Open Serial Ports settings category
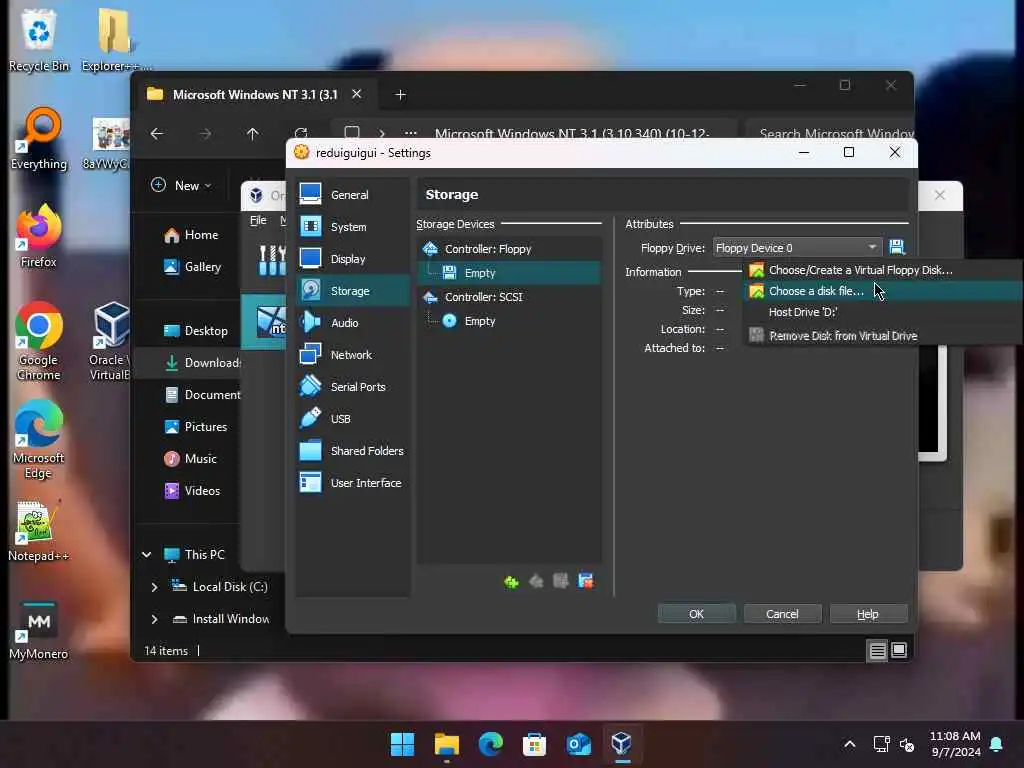1024x768 pixels. coord(353,387)
